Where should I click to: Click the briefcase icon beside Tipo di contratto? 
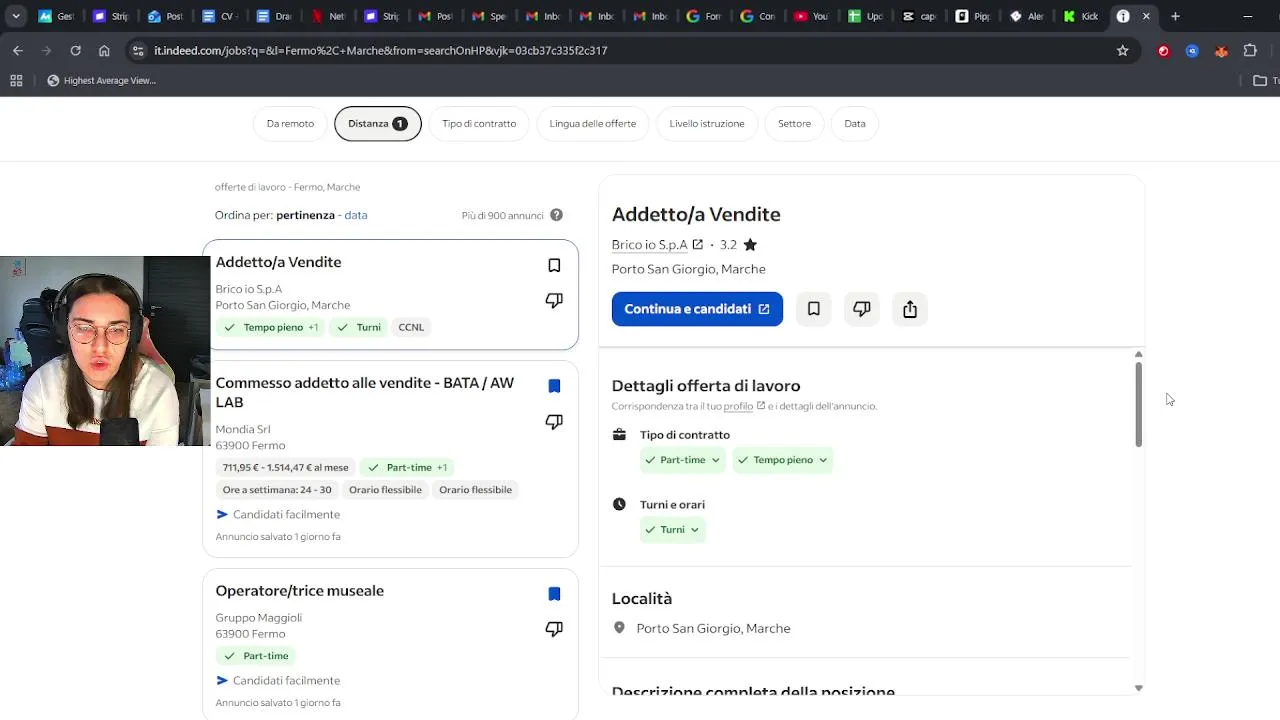(x=619, y=435)
